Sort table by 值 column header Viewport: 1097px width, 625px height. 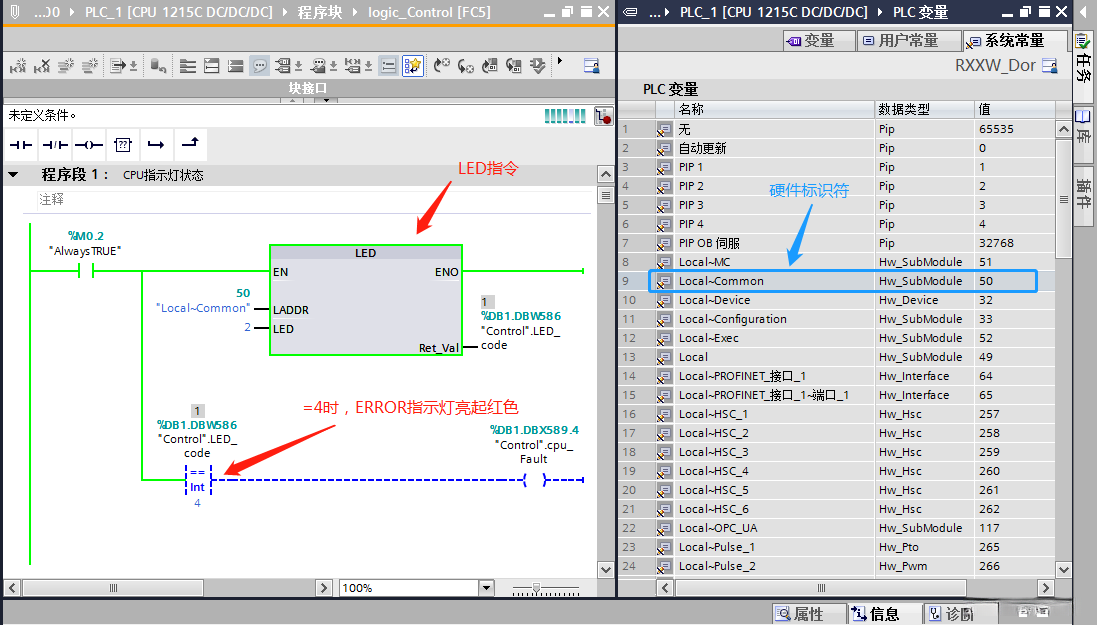click(1014, 109)
